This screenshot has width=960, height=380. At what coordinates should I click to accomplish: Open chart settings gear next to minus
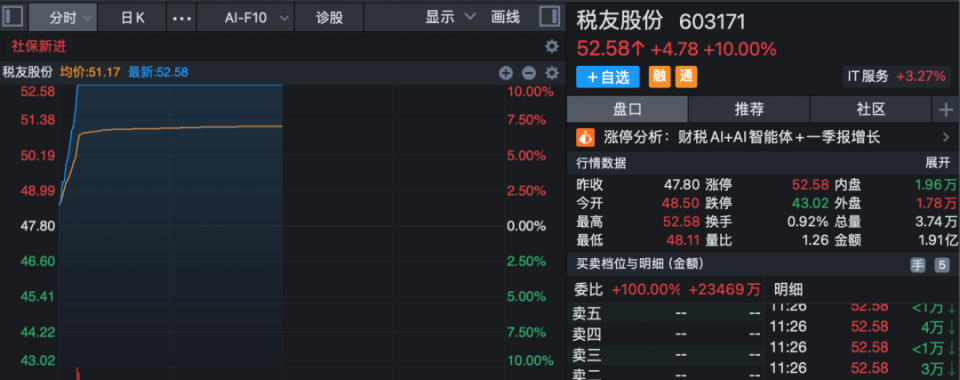[552, 73]
